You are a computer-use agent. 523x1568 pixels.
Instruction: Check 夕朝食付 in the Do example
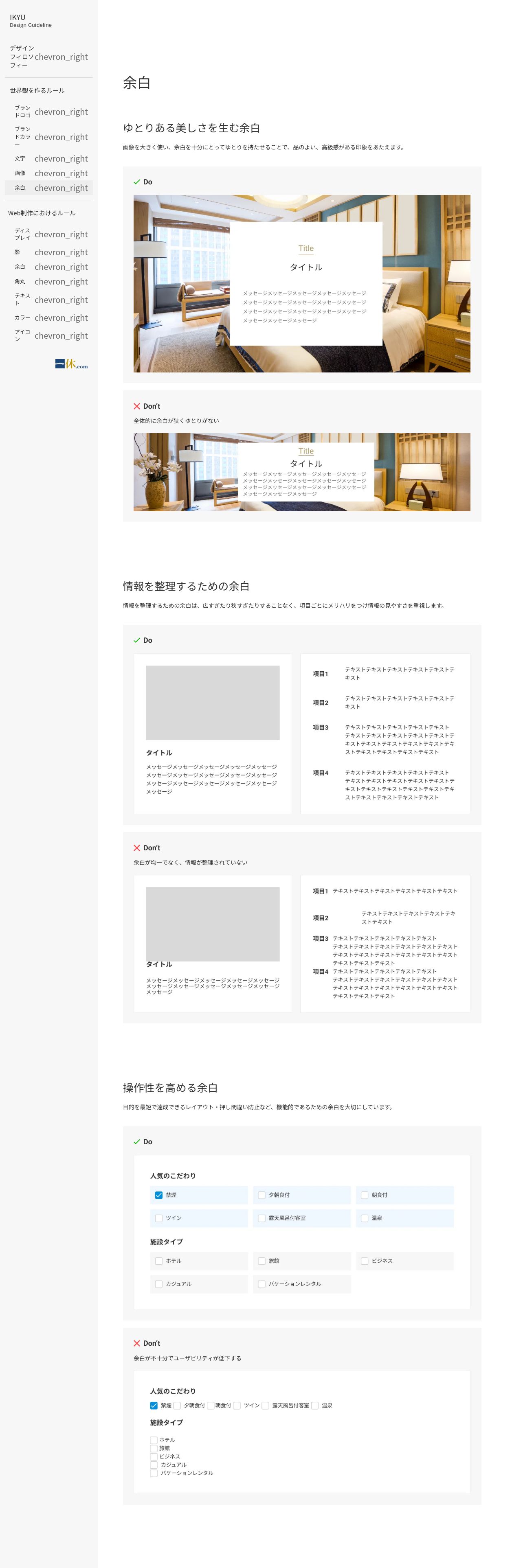coord(262,1195)
